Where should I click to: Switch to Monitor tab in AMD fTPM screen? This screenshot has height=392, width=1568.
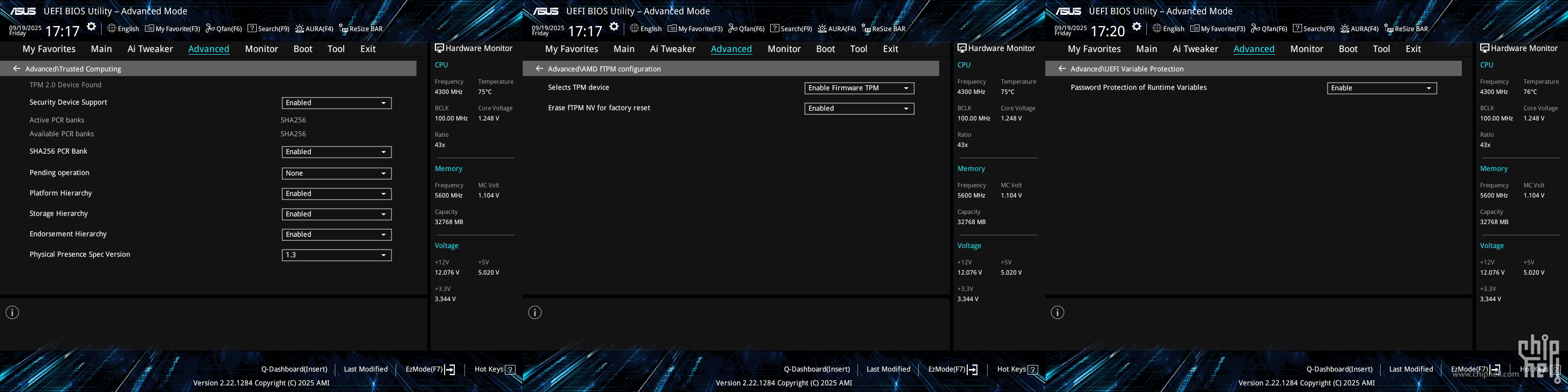784,48
